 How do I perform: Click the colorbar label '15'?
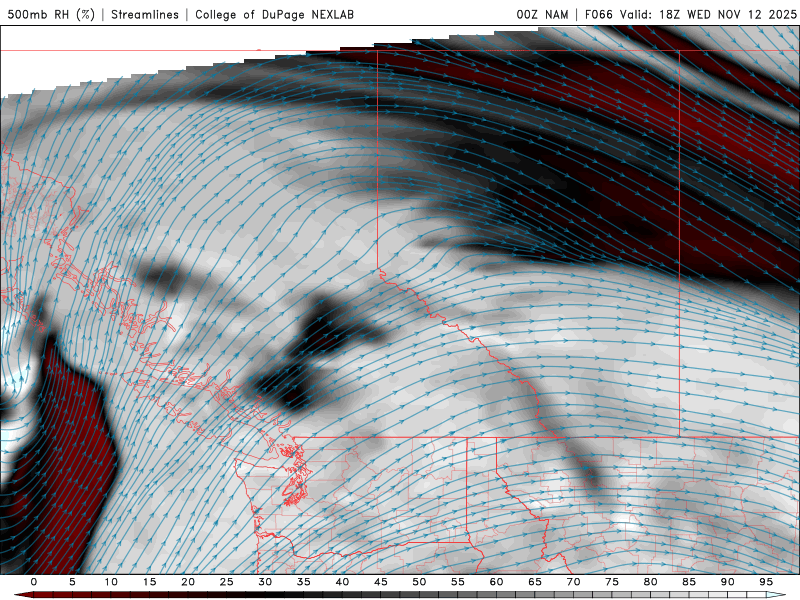[149, 582]
